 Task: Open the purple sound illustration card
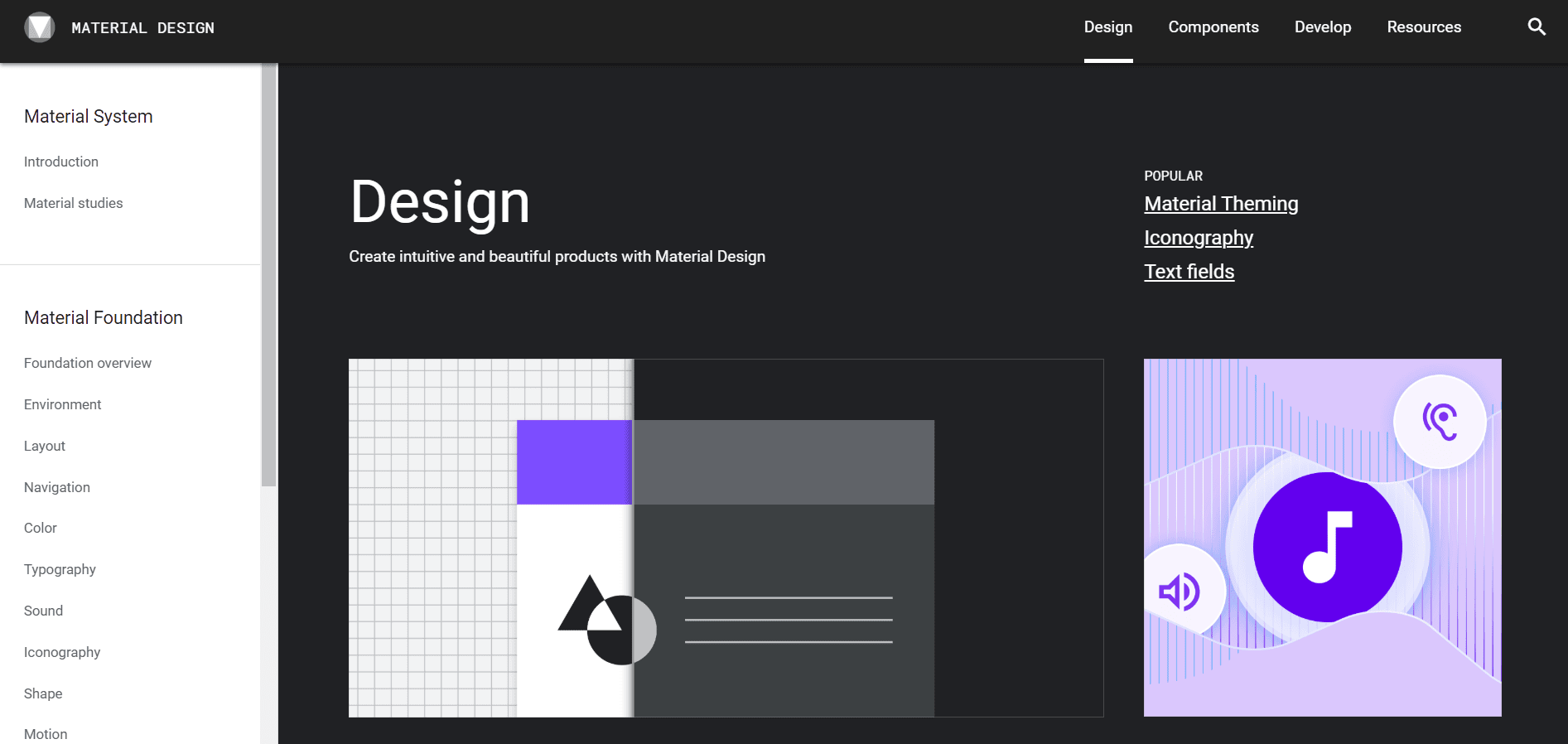(1323, 538)
